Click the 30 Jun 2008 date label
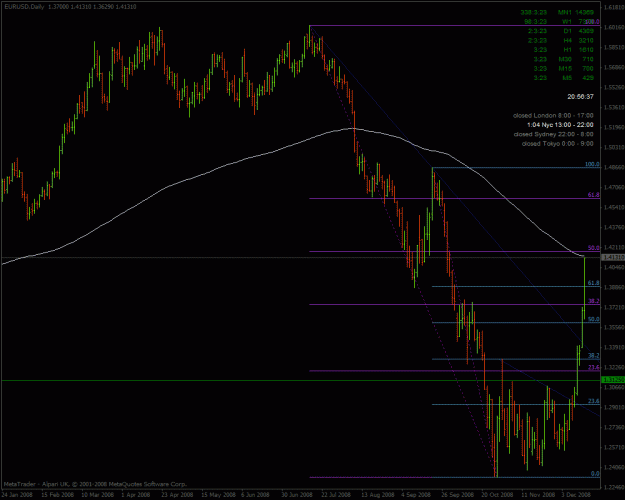The width and height of the screenshot is (625, 500). (x=297, y=495)
